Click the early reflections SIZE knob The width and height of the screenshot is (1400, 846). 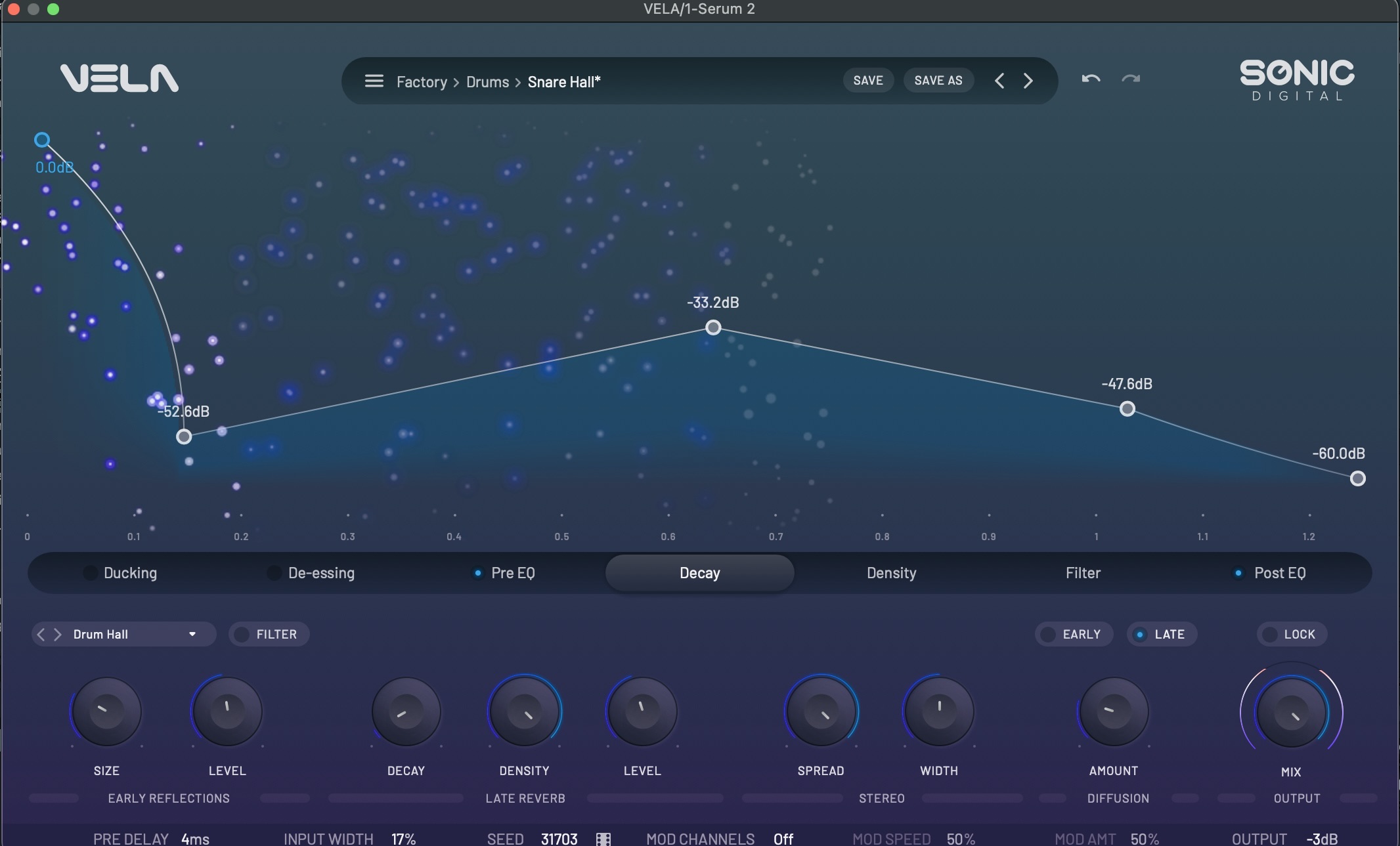106,711
